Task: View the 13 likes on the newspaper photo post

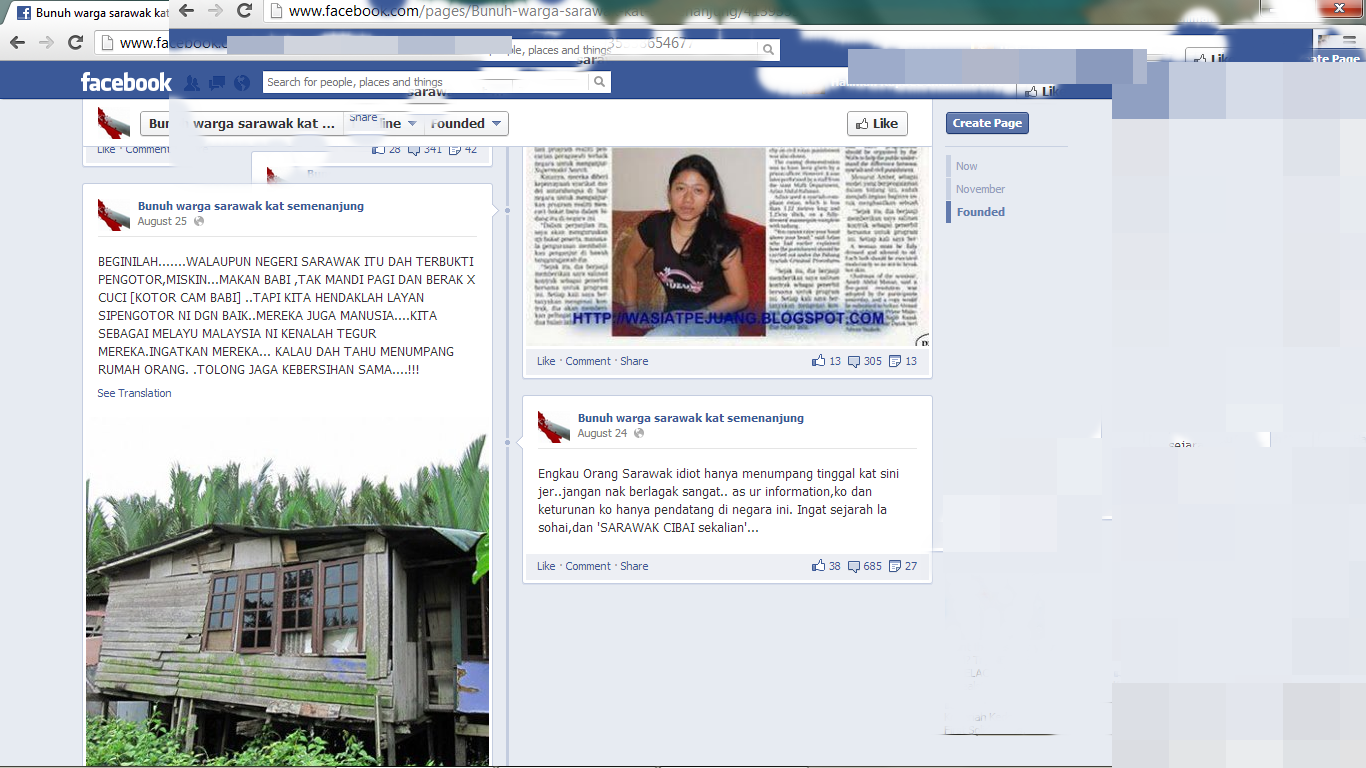Action: tap(827, 361)
